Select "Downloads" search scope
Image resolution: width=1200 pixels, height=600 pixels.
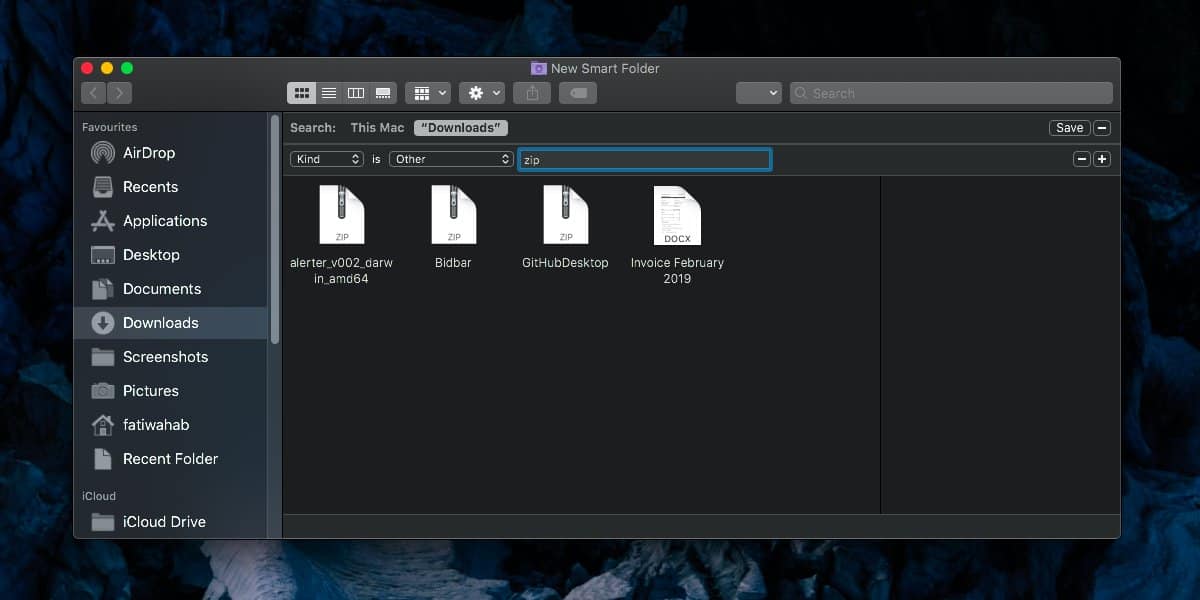tap(461, 128)
